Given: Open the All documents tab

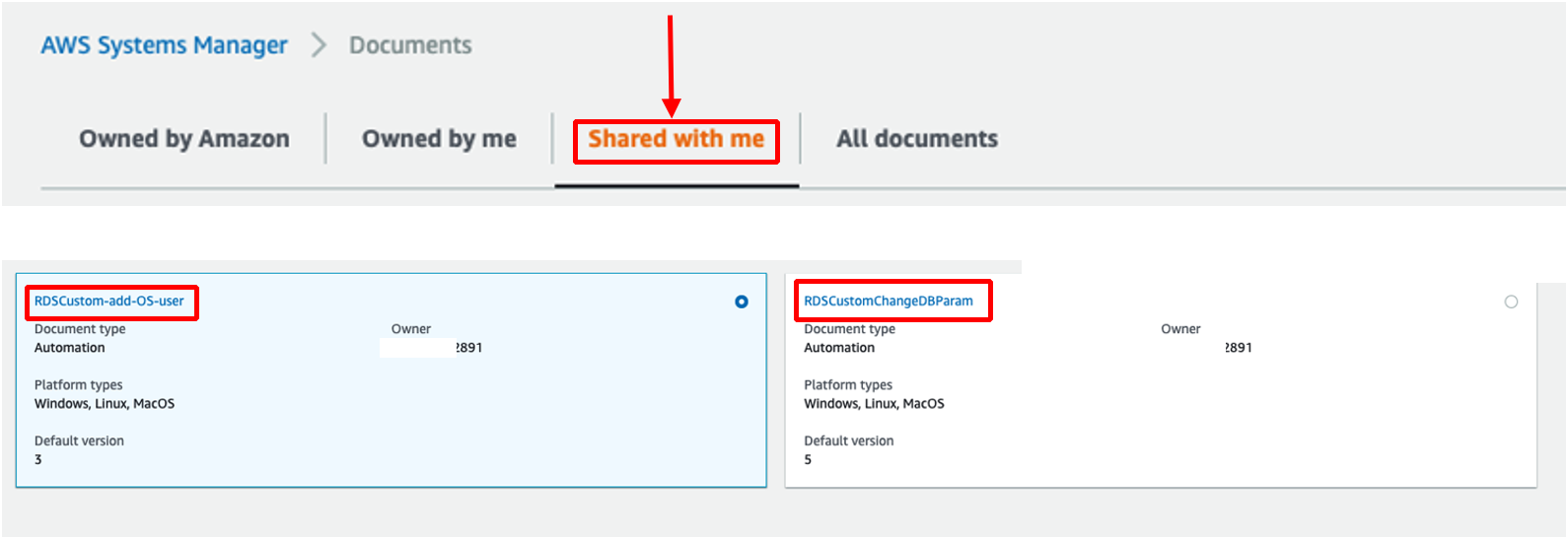Looking at the screenshot, I should pyautogui.click(x=917, y=139).
